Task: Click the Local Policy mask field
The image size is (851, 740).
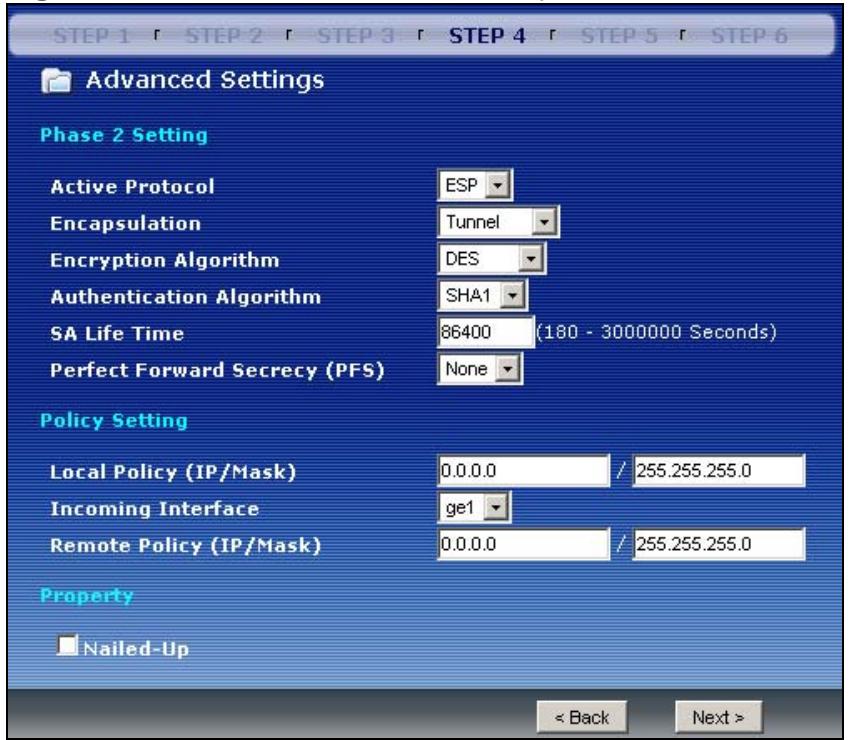Action: (719, 470)
